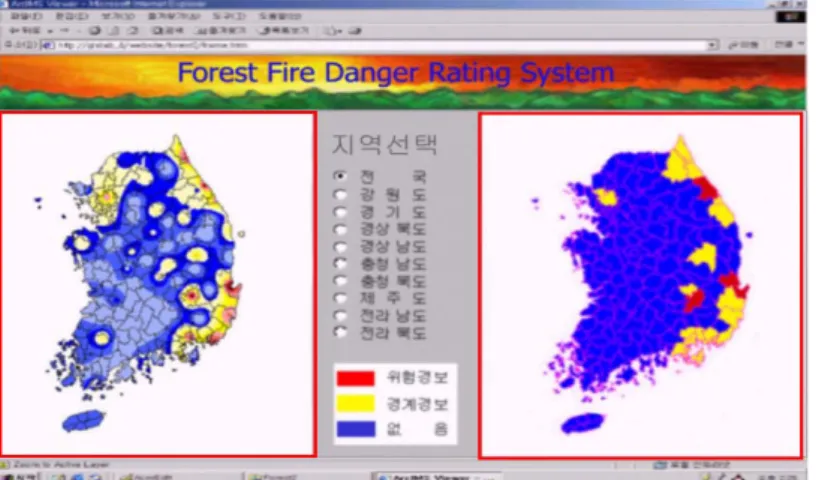Click the page icon in the address bar
This screenshot has height=480, width=816.
coord(48,45)
